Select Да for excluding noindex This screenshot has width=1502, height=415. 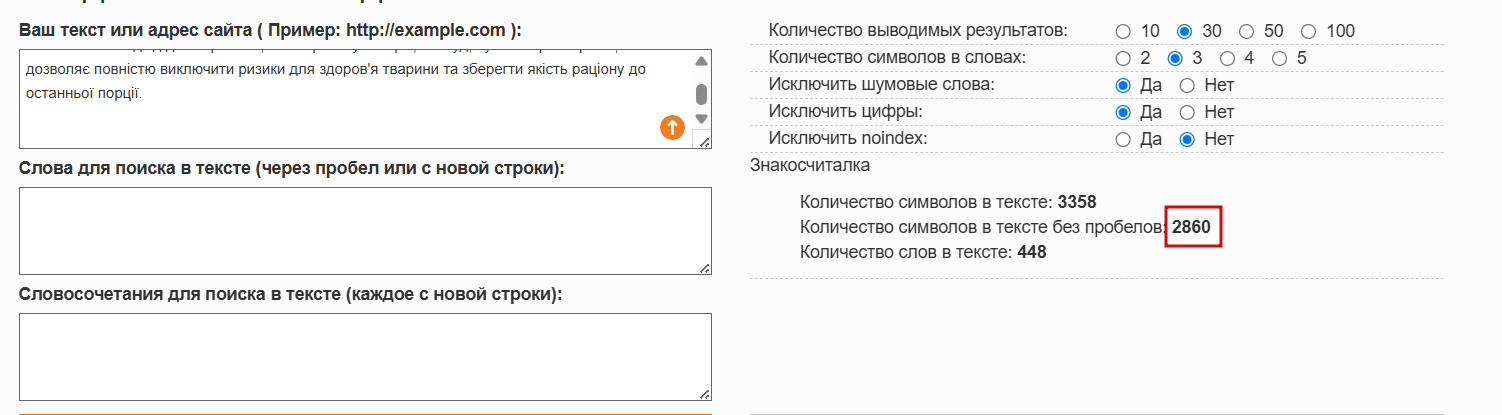click(x=1123, y=139)
